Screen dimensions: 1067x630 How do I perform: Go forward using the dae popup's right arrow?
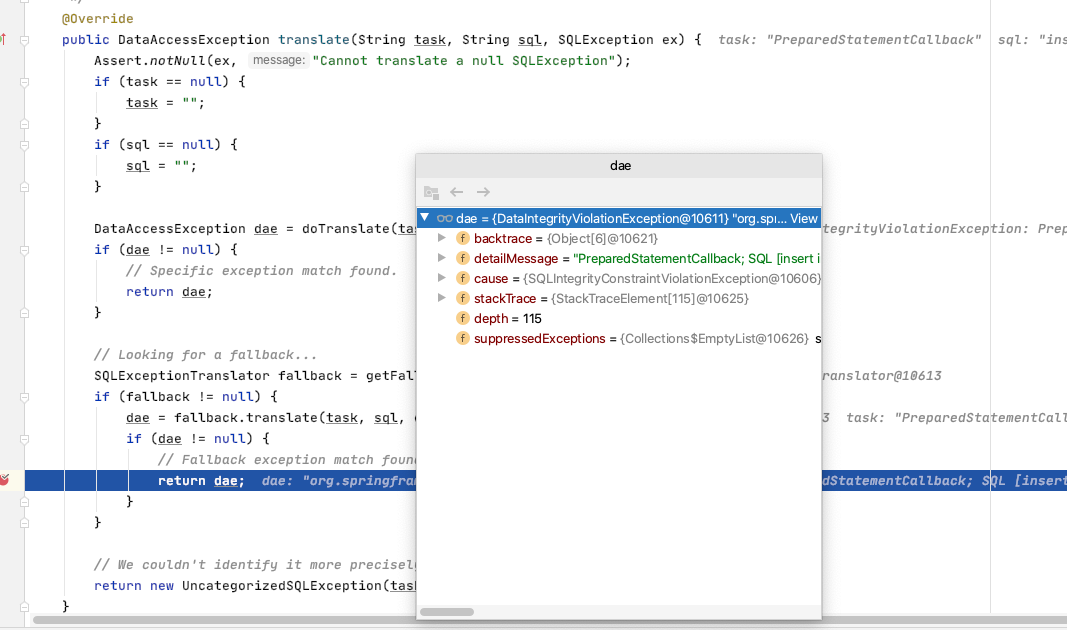(x=483, y=193)
